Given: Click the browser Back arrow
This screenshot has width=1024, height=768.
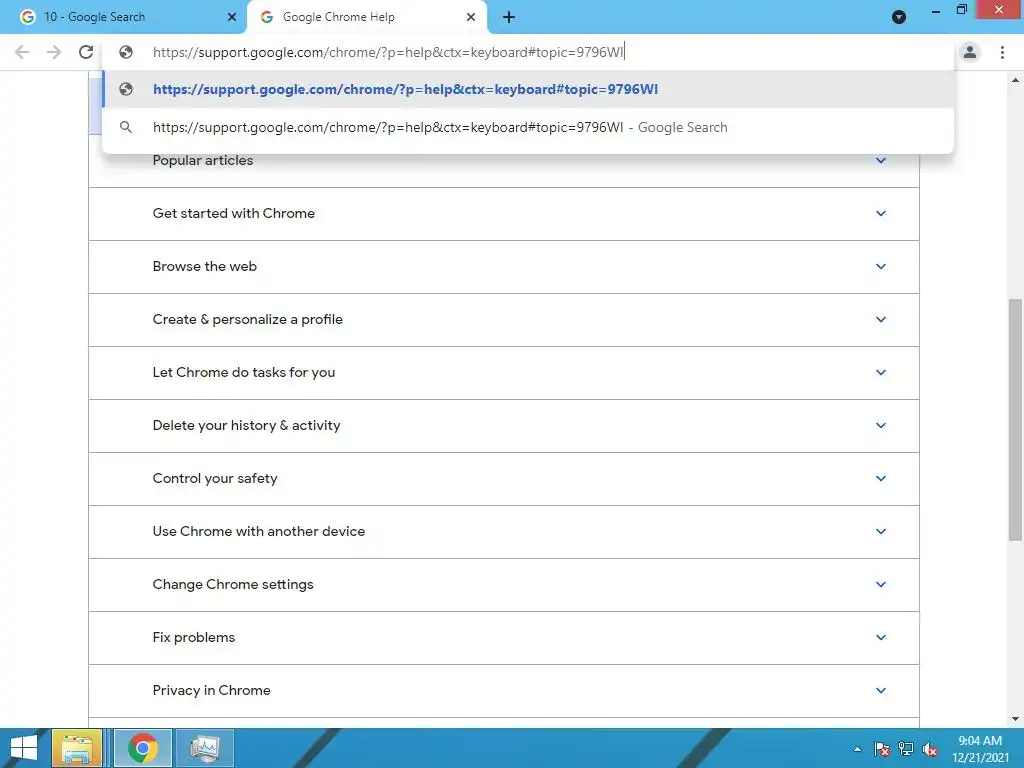Looking at the screenshot, I should coord(22,52).
